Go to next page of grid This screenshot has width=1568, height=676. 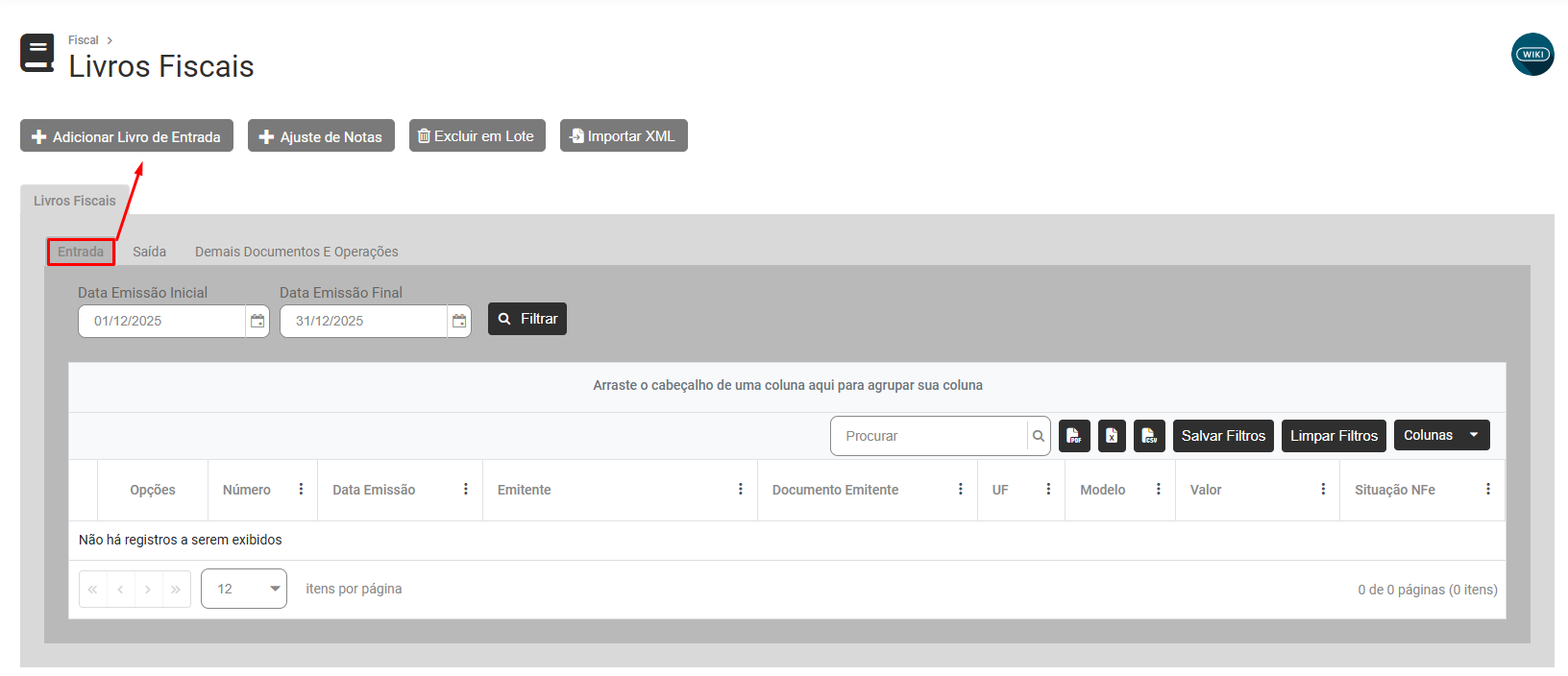coord(148,590)
